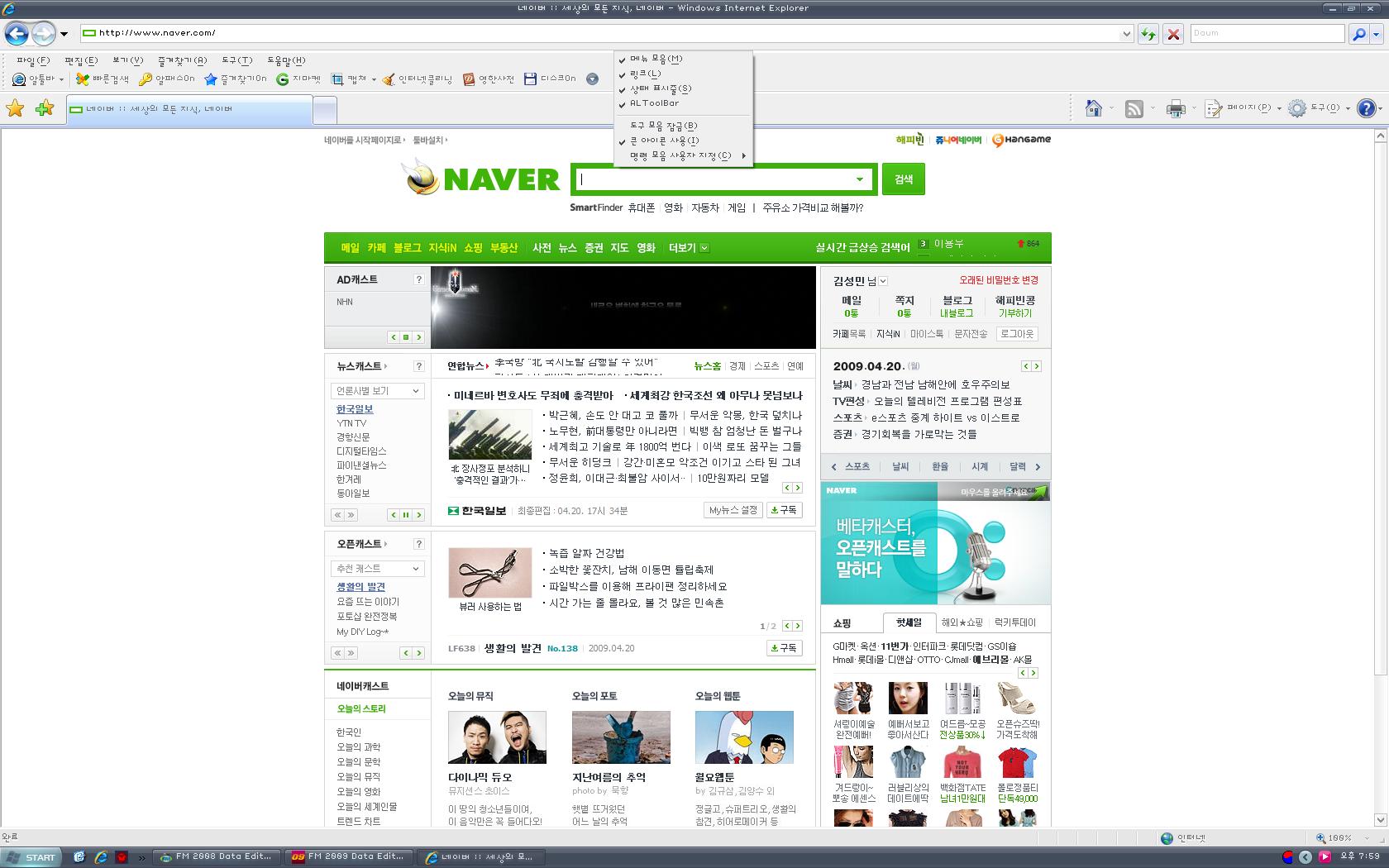The width and height of the screenshot is (1389, 868).
Task: Click the 오래된 비밀번호 변경 red link
Action: coord(999,280)
